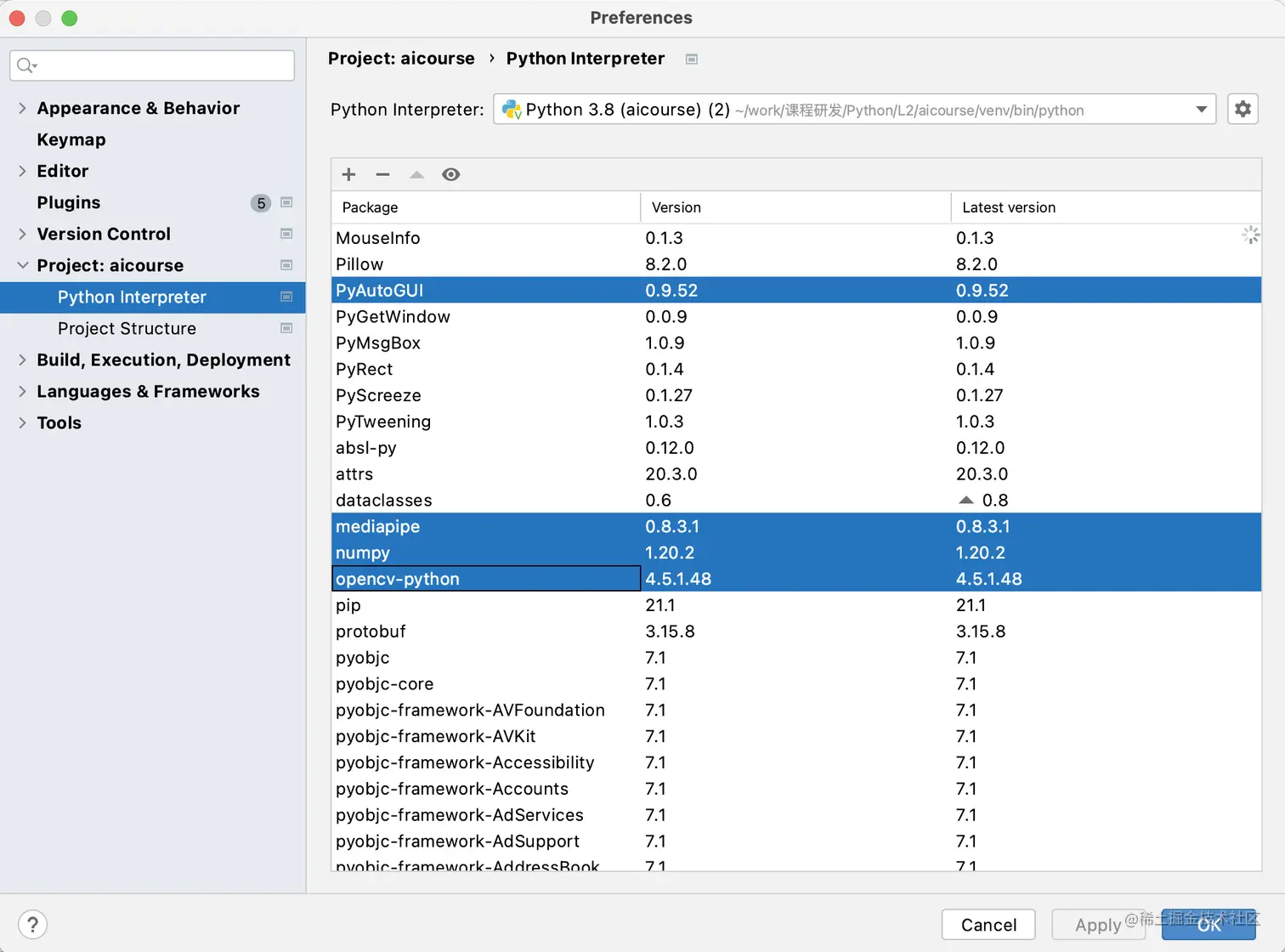Click the project-level settings icon beside Python Interpreter heading
This screenshot has height=952, width=1285.
[692, 59]
